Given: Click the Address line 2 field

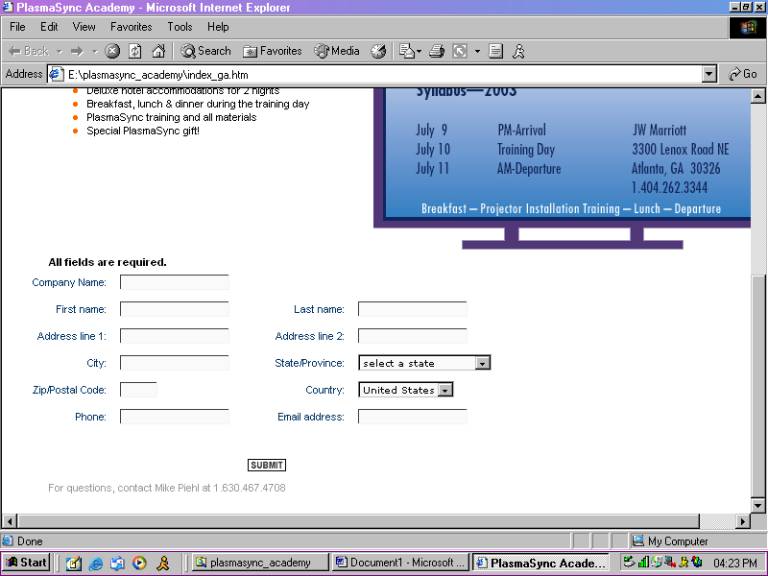Looking at the screenshot, I should pos(412,336).
